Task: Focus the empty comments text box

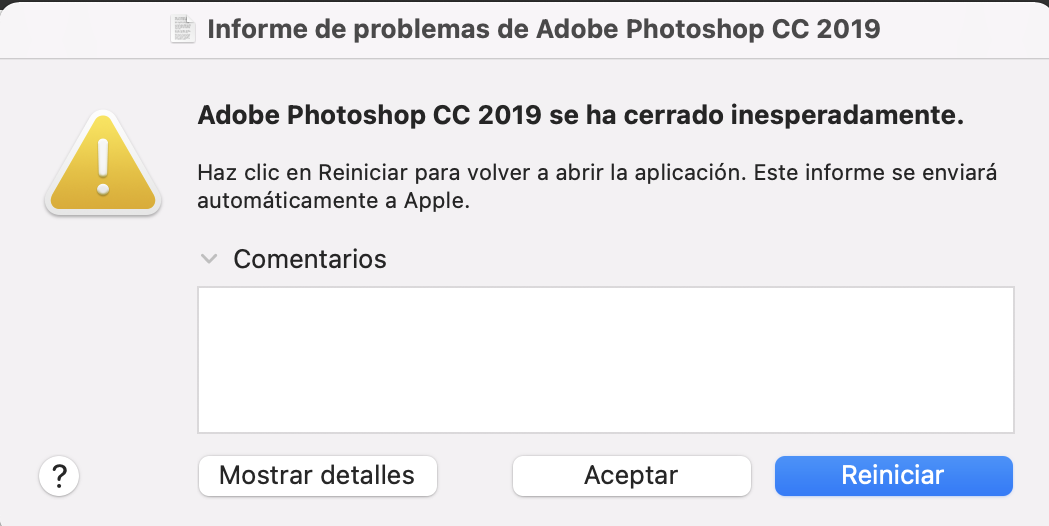Action: click(606, 361)
